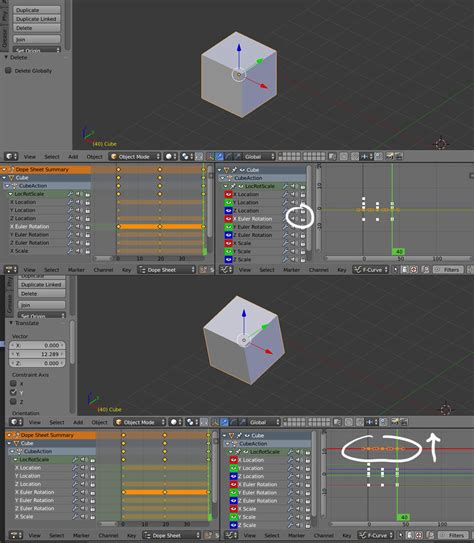Click lock icon on Y Euler Rotation, upper graph editor
Screen dimensions: 474x543
303,227
